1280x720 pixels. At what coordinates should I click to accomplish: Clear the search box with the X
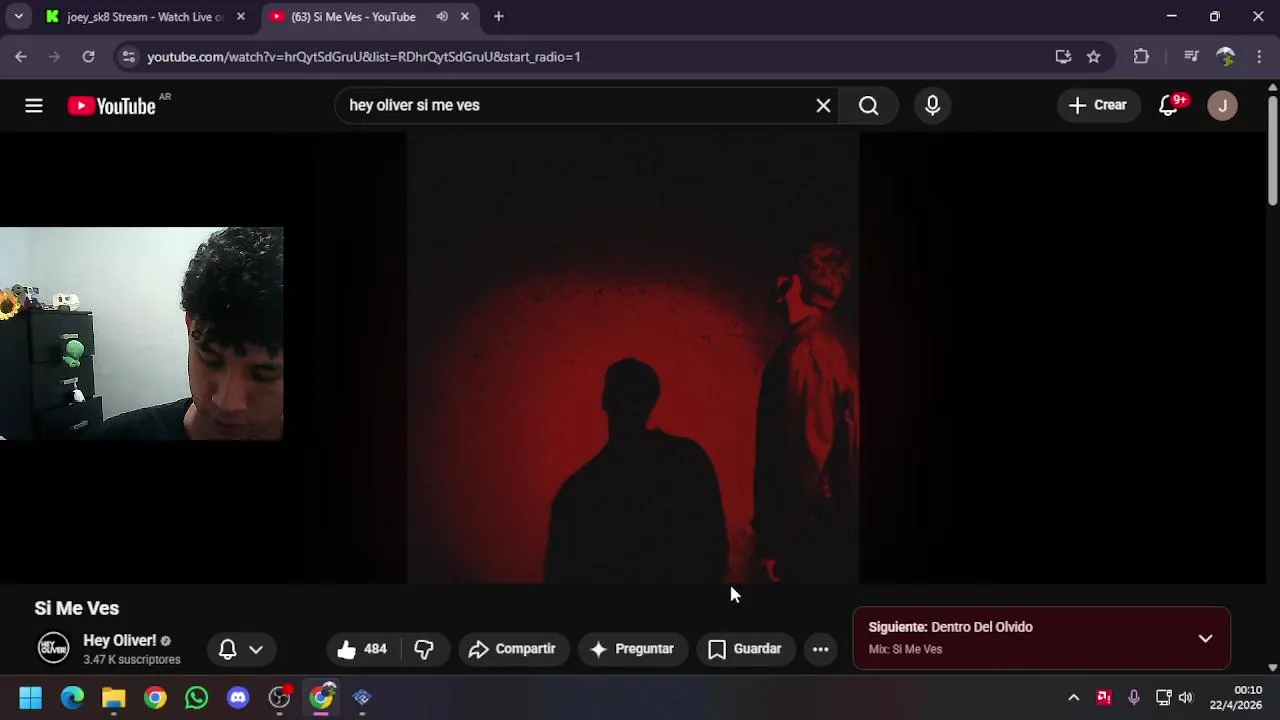[823, 105]
